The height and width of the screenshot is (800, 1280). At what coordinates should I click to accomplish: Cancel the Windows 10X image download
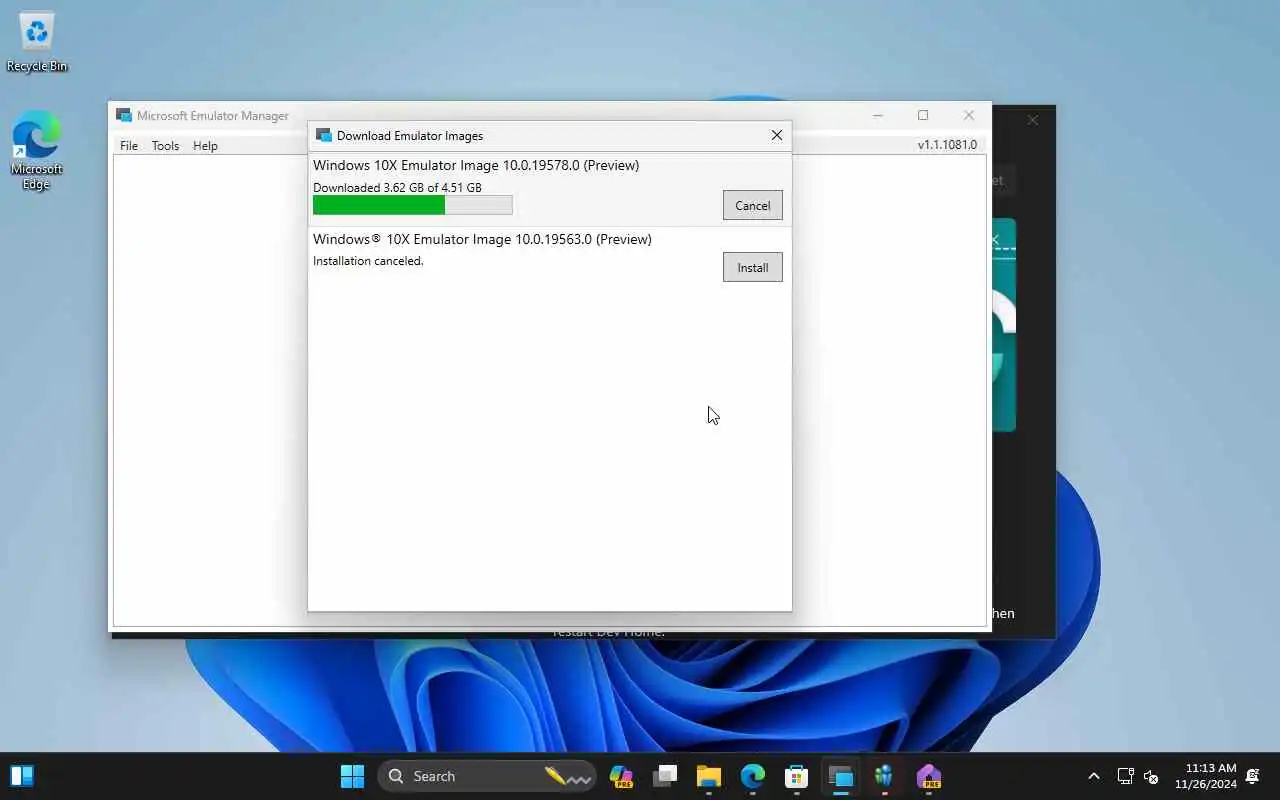tap(752, 205)
